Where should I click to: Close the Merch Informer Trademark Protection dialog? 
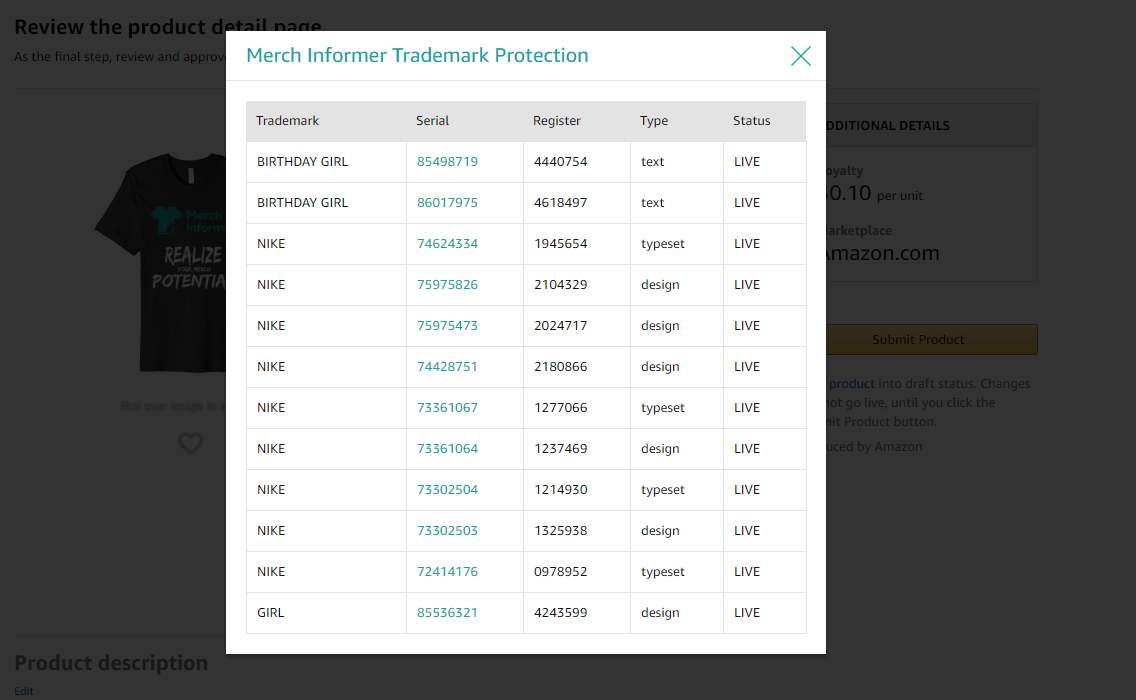[x=801, y=56]
